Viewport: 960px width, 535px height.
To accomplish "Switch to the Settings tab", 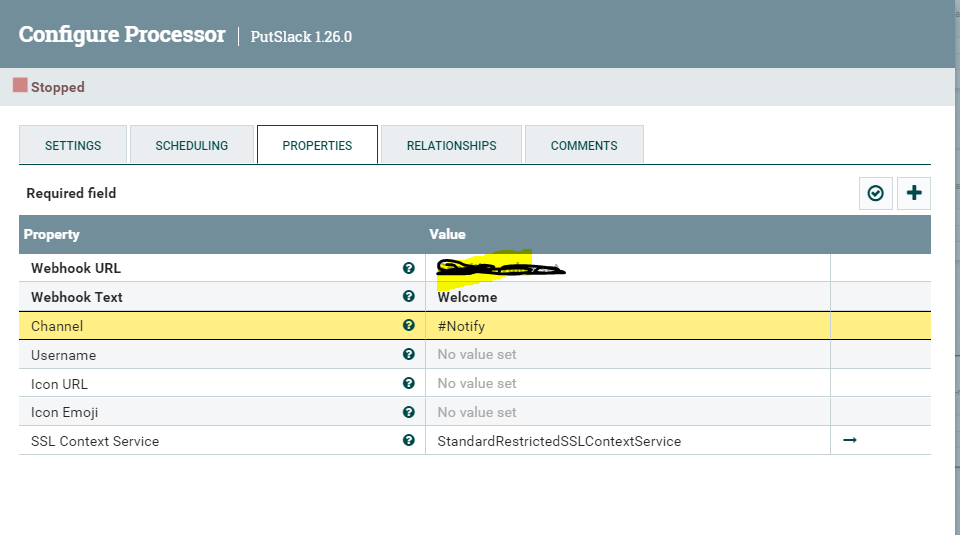I will tap(73, 145).
